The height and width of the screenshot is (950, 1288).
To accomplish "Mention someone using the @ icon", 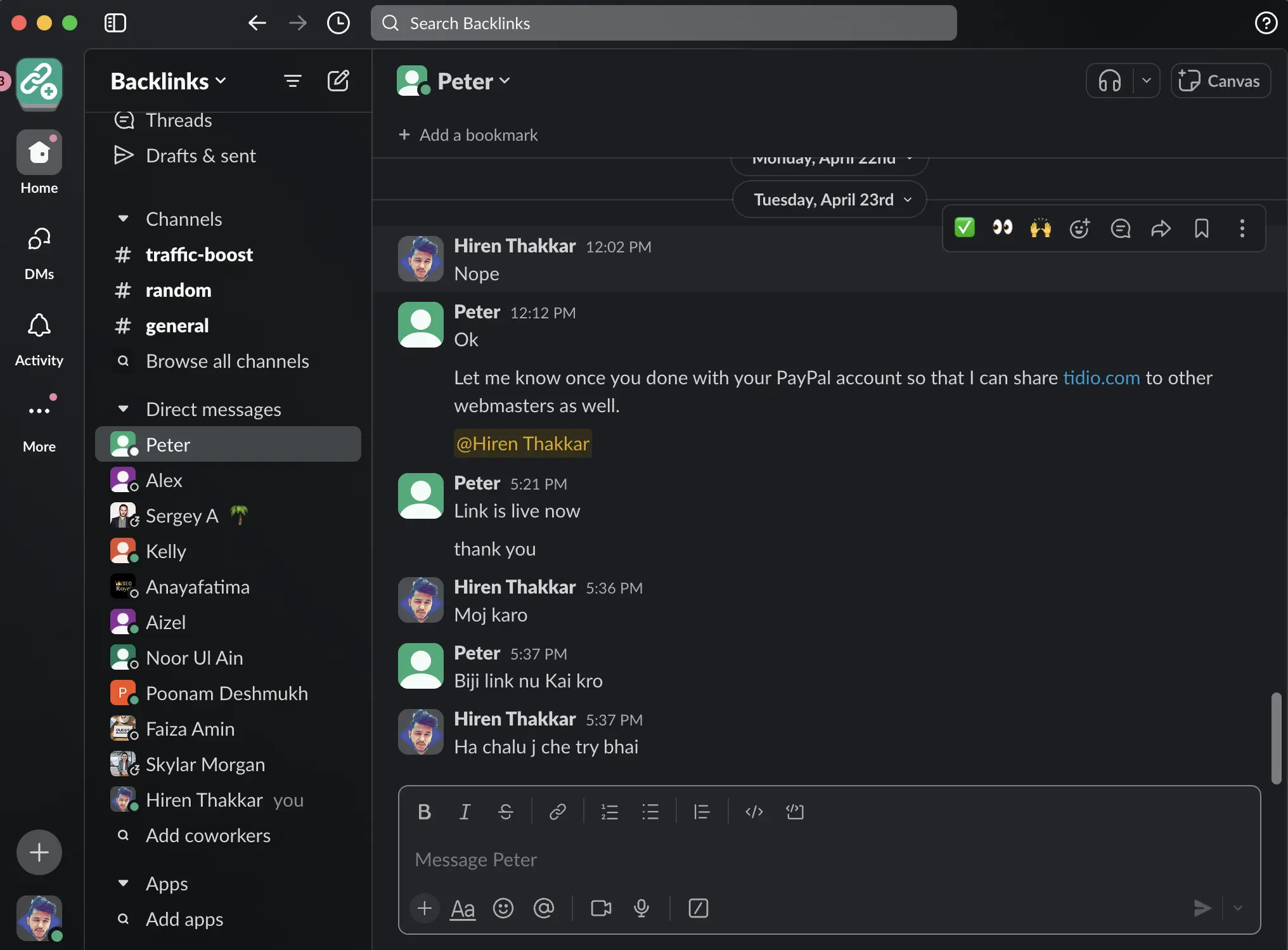I will (544, 908).
